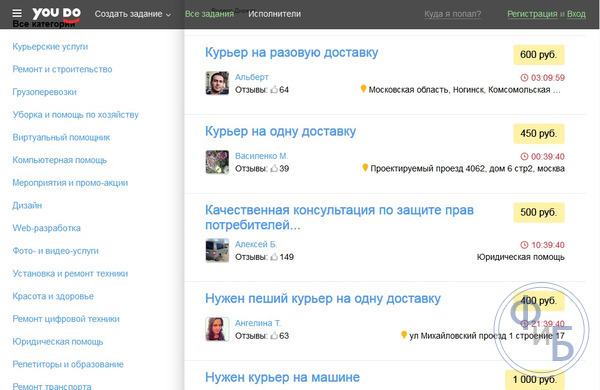This screenshot has height=390, width=600.
Task: Expand the Создать задание dropdown
Action: click(x=132, y=14)
